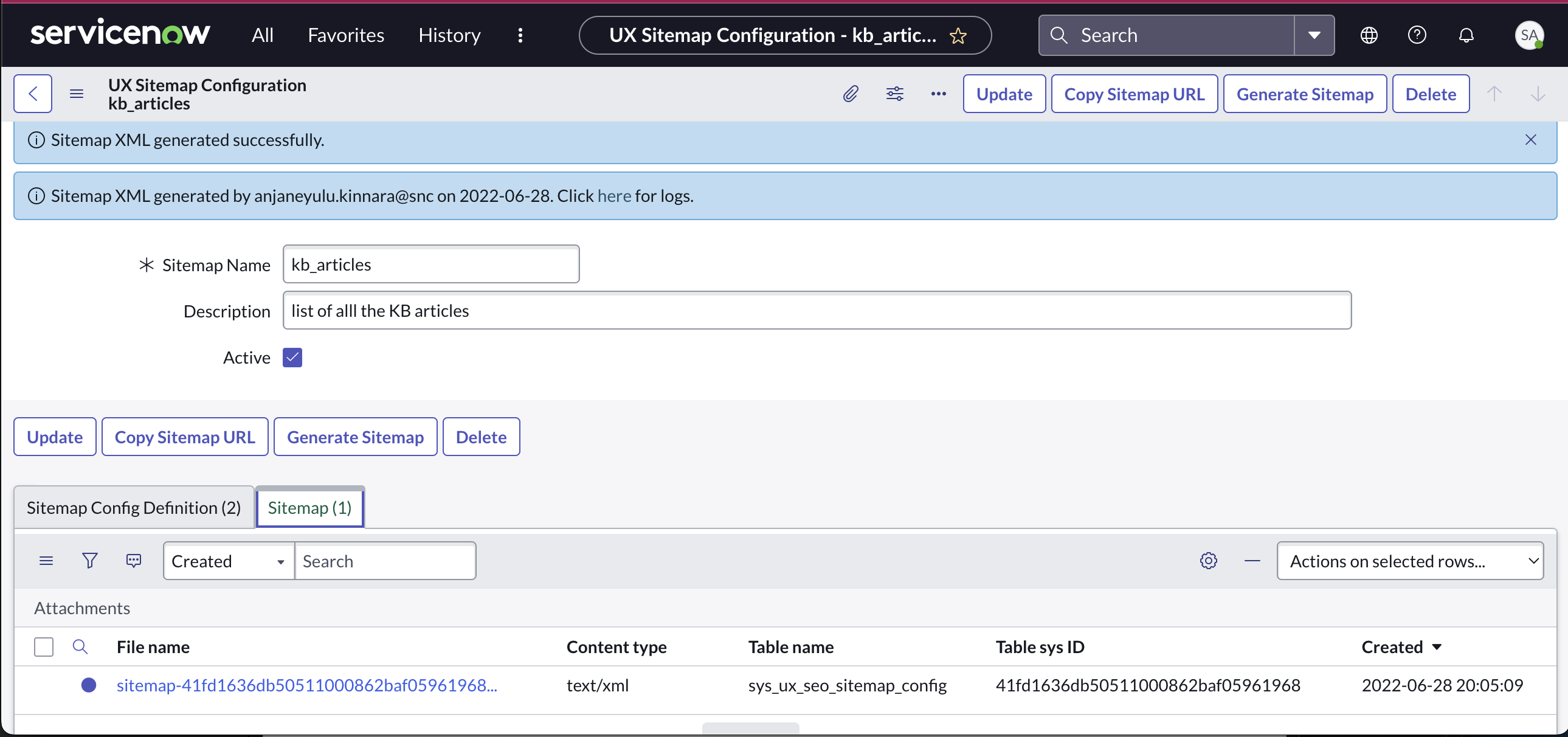
Task: Open the list personalize gear icon
Action: (1208, 561)
